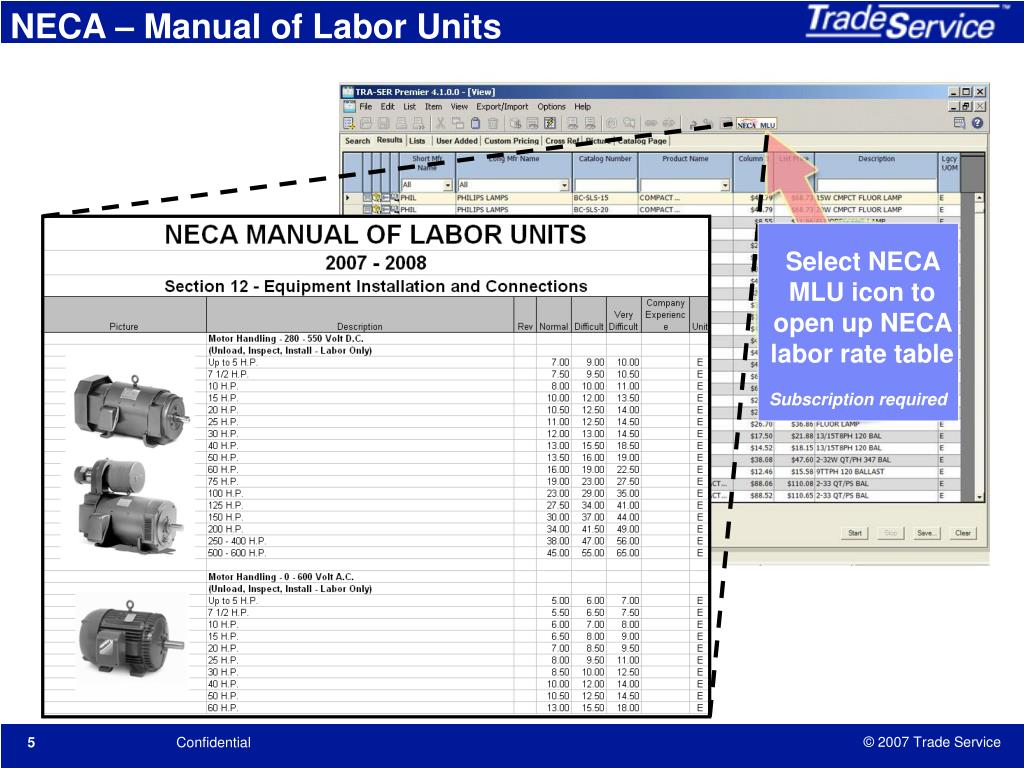Open the Product Name filter dropdown

pyautogui.click(x=724, y=185)
